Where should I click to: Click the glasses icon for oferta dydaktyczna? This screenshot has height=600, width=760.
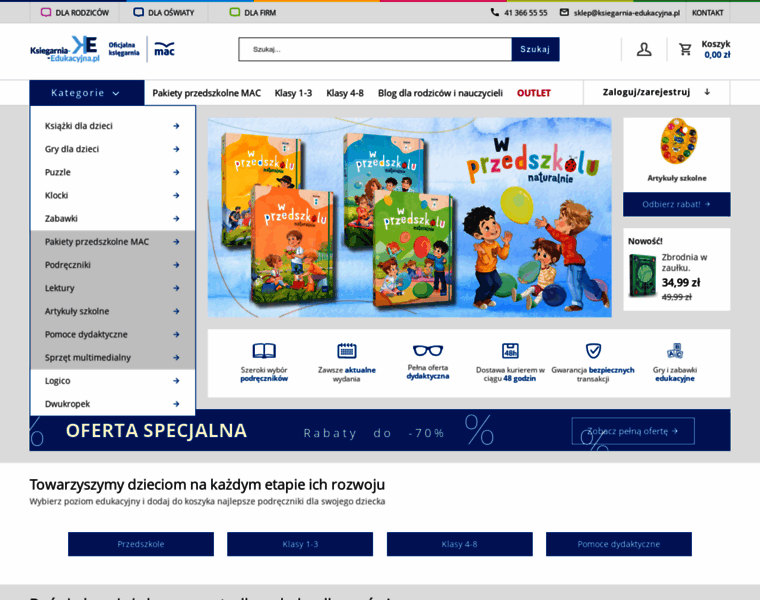428,350
